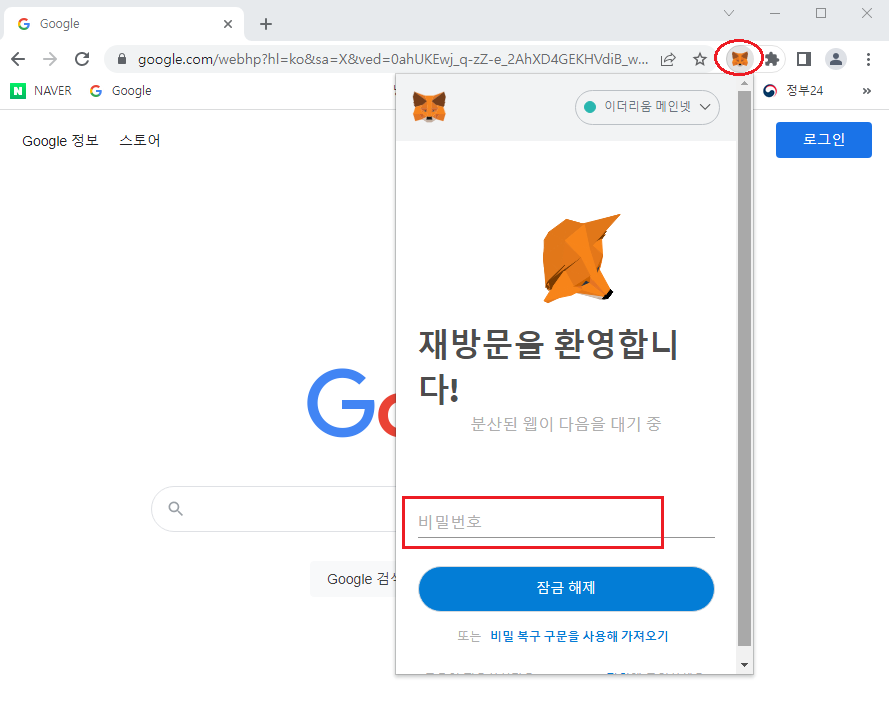Viewport: 889px width, 717px height.
Task: Minimize the browser window
Action: tap(775, 13)
